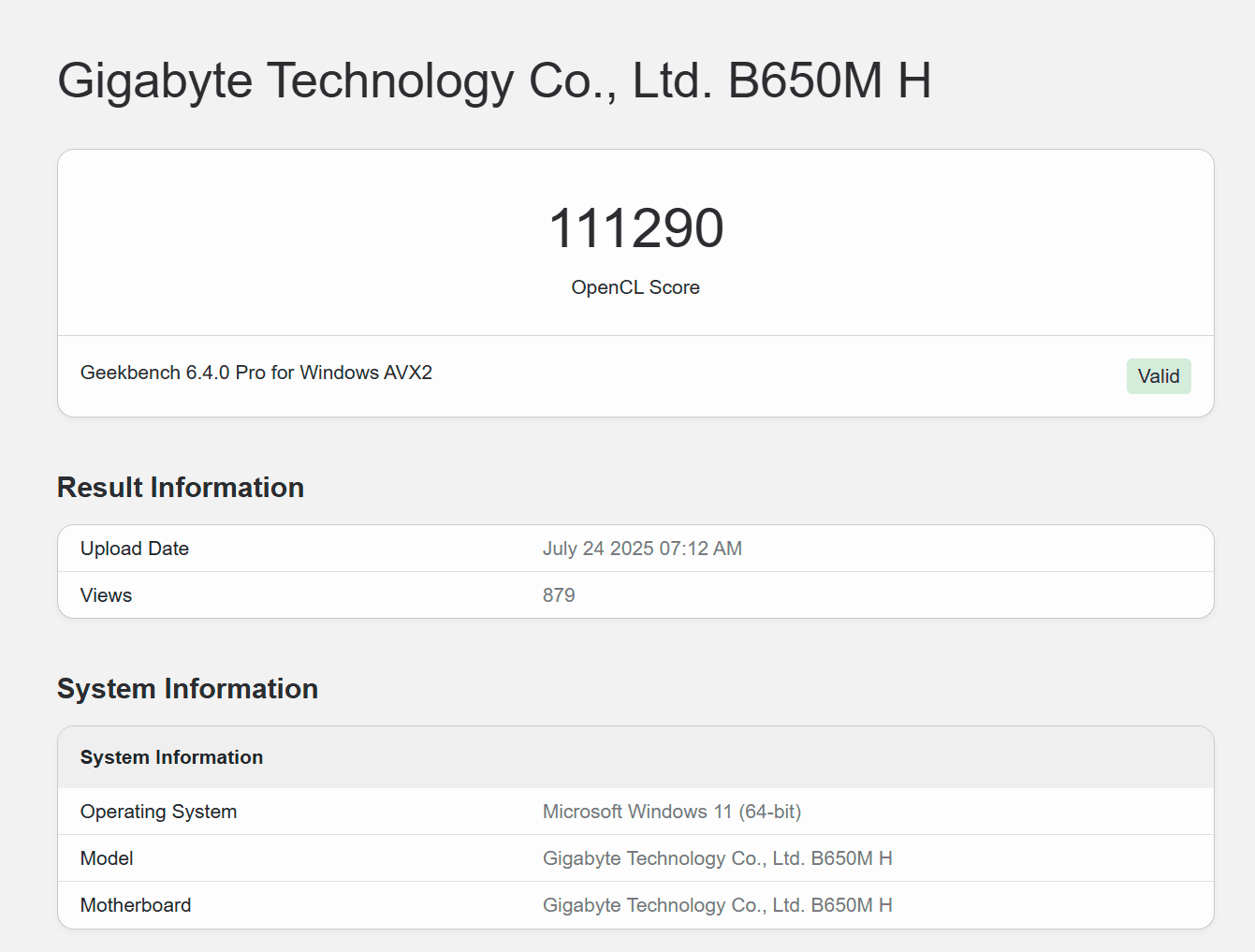Click the bold System Information table header
The height and width of the screenshot is (952, 1255).
(x=171, y=757)
